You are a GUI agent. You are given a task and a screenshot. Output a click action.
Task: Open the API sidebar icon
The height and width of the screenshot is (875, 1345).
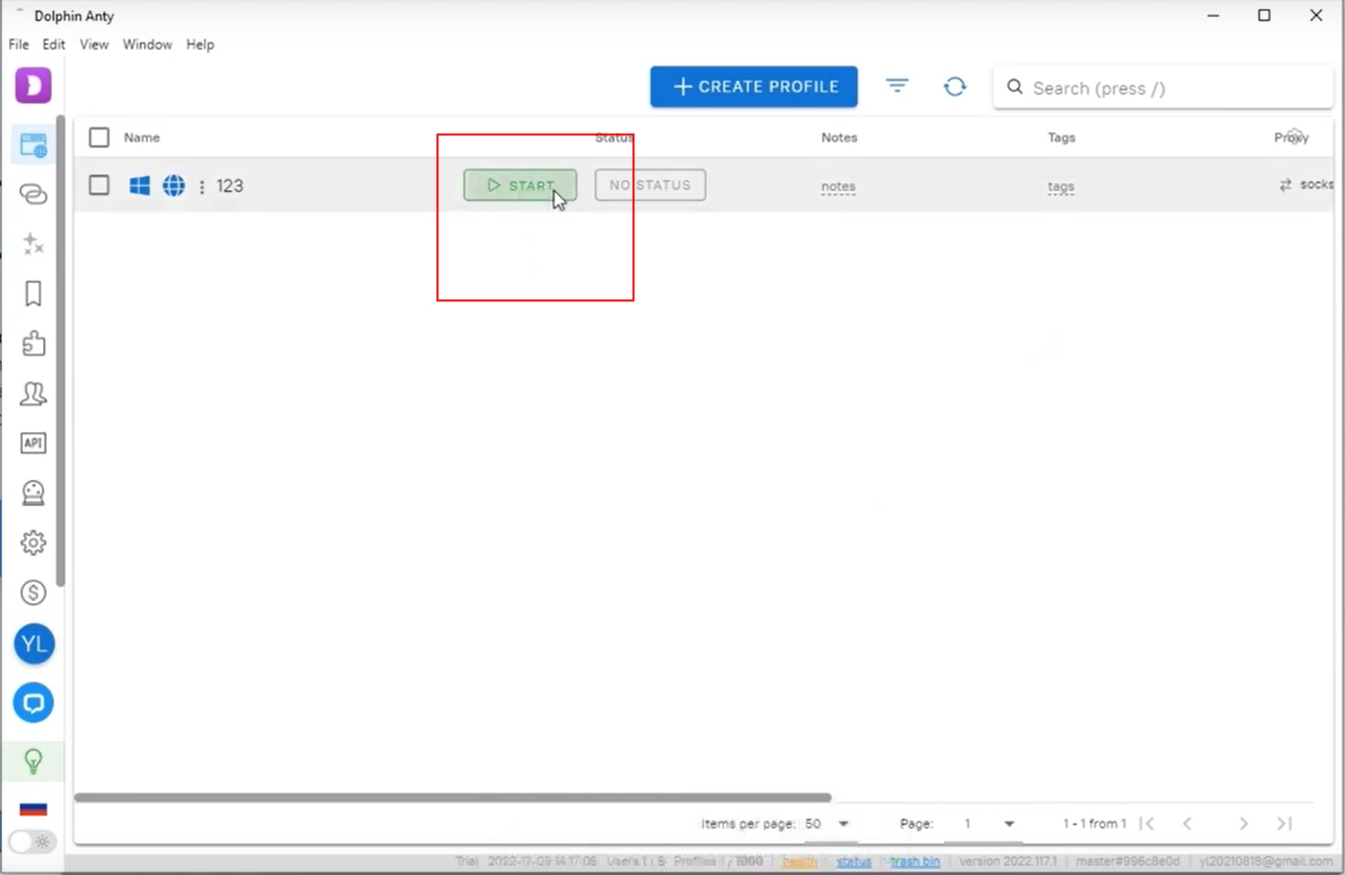pyautogui.click(x=33, y=443)
